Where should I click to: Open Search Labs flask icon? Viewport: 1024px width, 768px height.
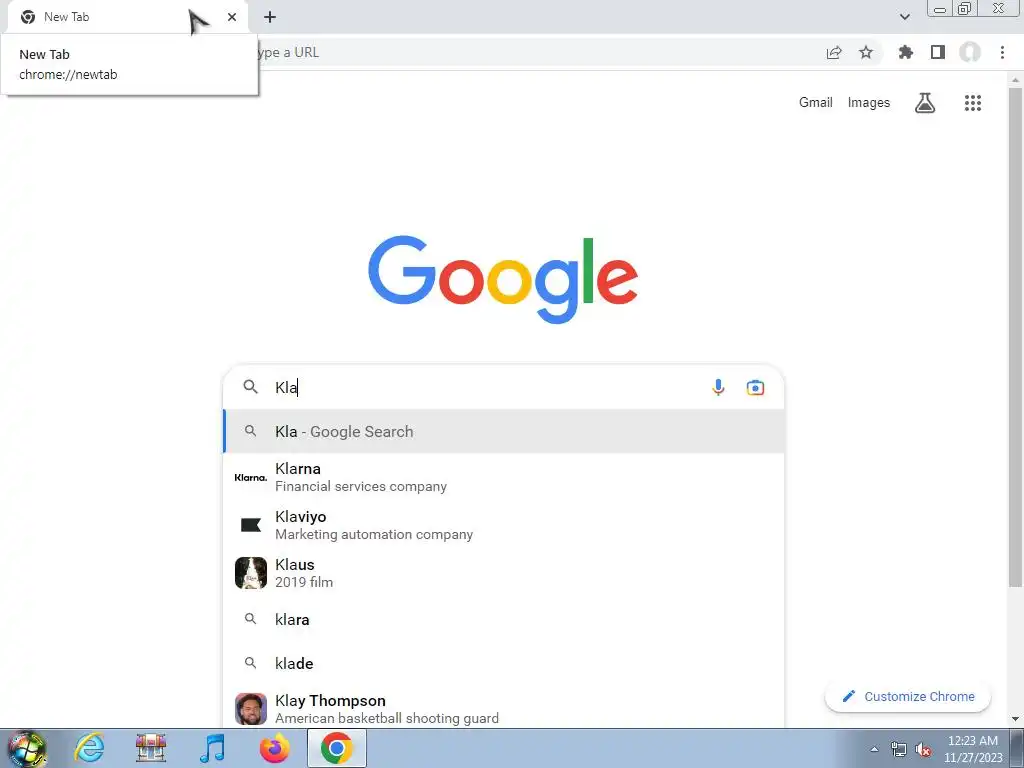pos(925,103)
